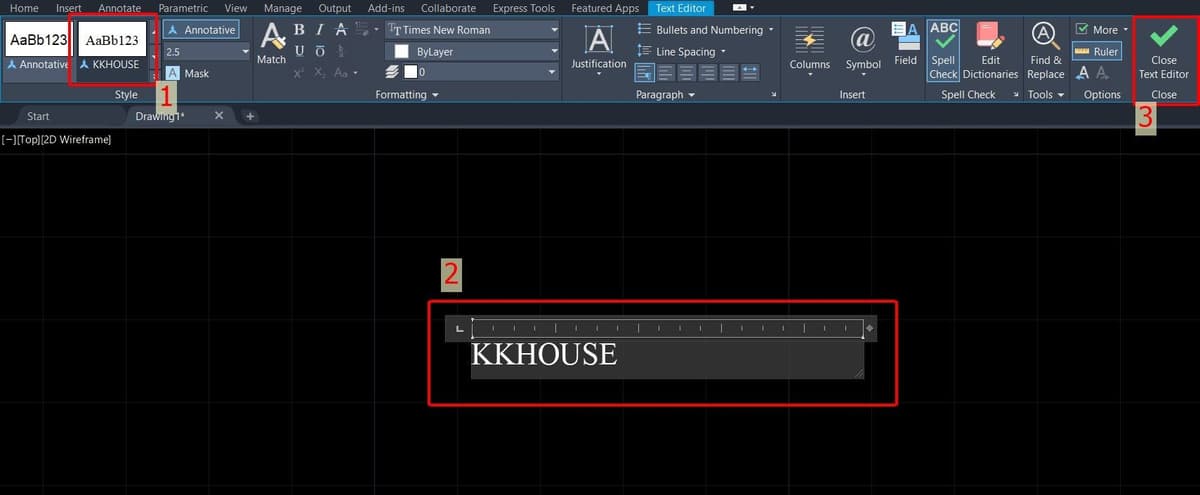The width and height of the screenshot is (1200, 495).
Task: Add a new drawing tab with plus
Action: (x=250, y=116)
